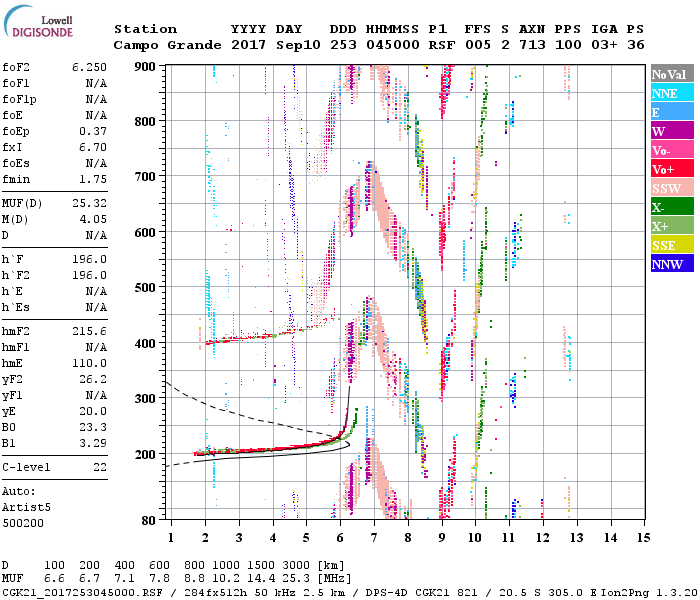The image size is (700, 600).
Task: Click the foF2 value 6.250
Action: click(89, 67)
